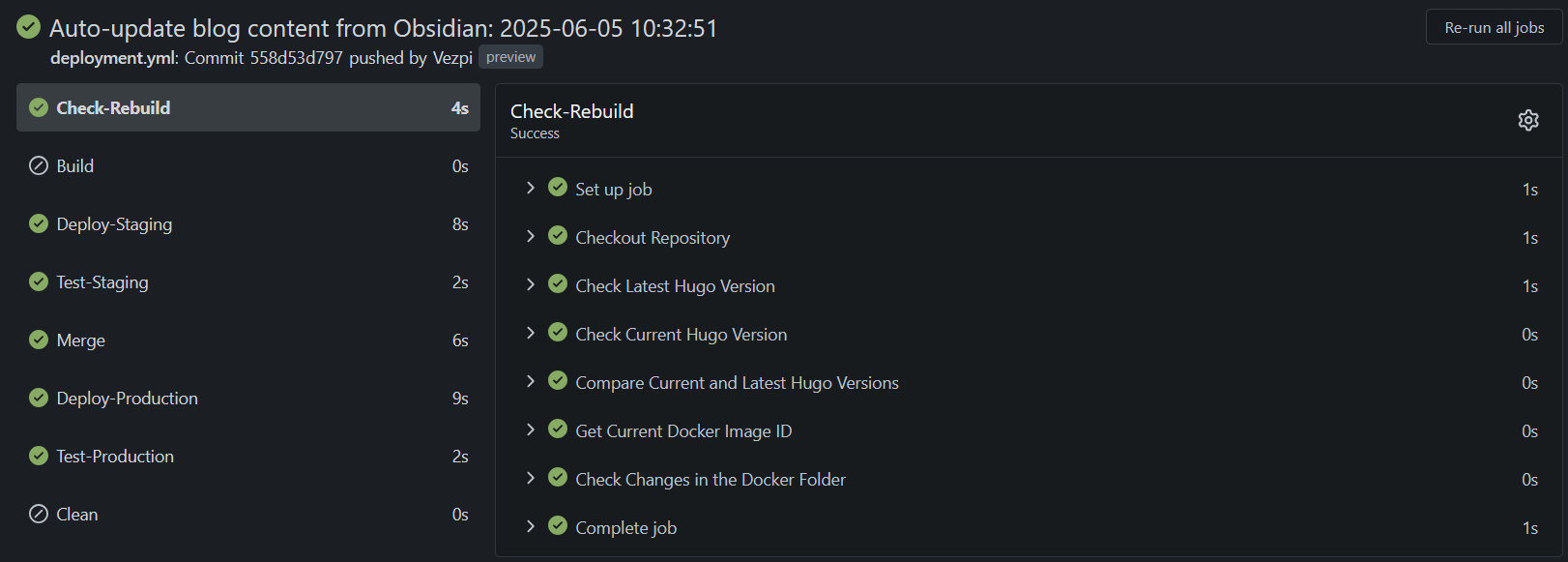
Task: Open the Test-Production job
Action: (115, 457)
